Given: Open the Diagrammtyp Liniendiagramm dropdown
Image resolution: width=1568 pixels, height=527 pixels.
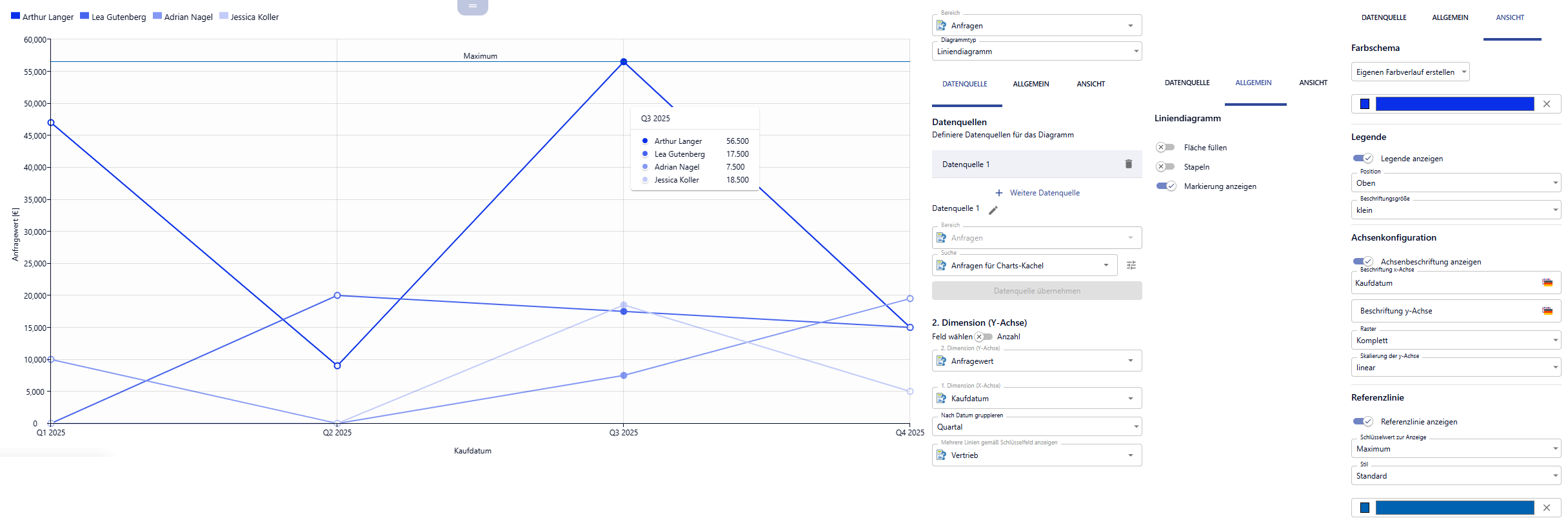Looking at the screenshot, I should (x=1037, y=52).
